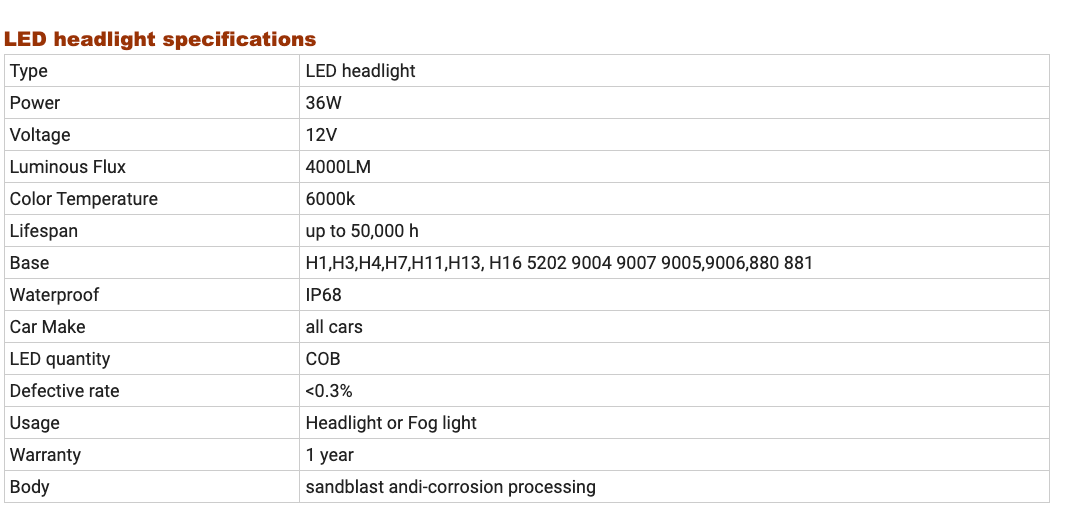Click the all cars value
This screenshot has width=1084, height=521.
tap(334, 327)
